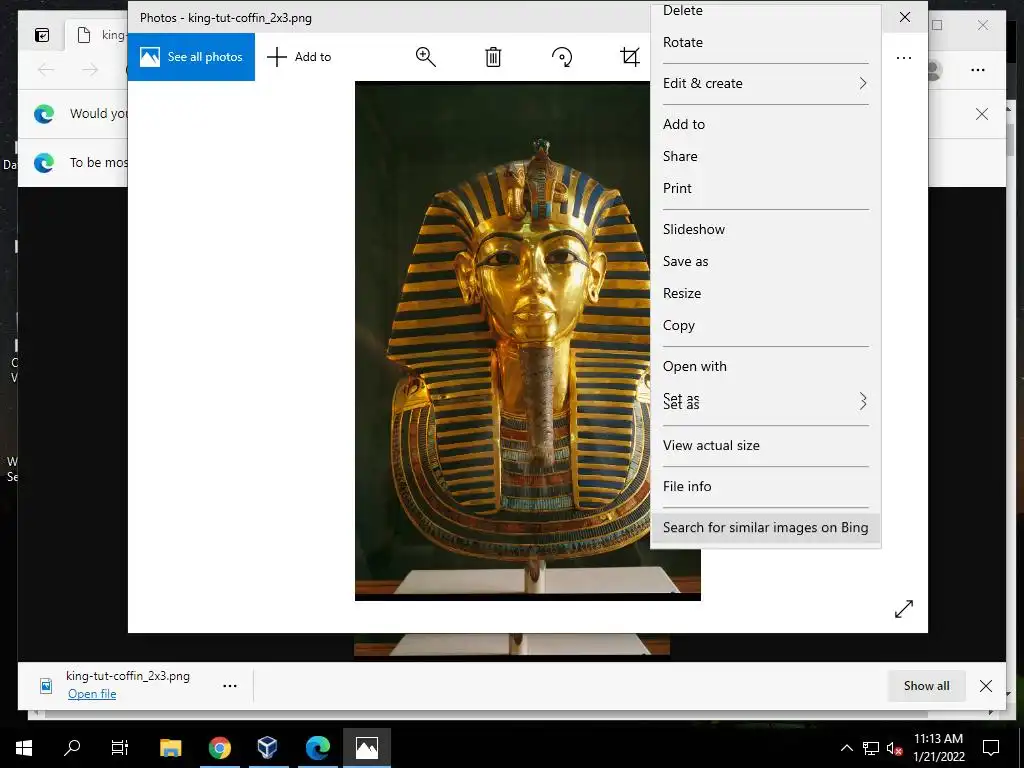Start Slideshow from the context menu
Screen dimensions: 1024x768
tap(766, 229)
